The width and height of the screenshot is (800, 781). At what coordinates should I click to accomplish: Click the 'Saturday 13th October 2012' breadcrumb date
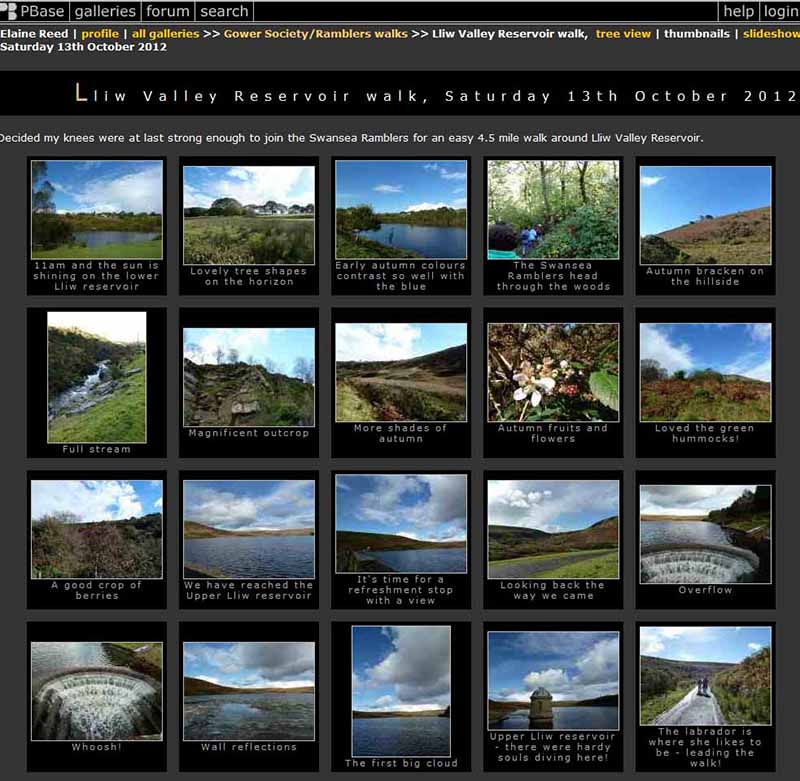[x=83, y=47]
